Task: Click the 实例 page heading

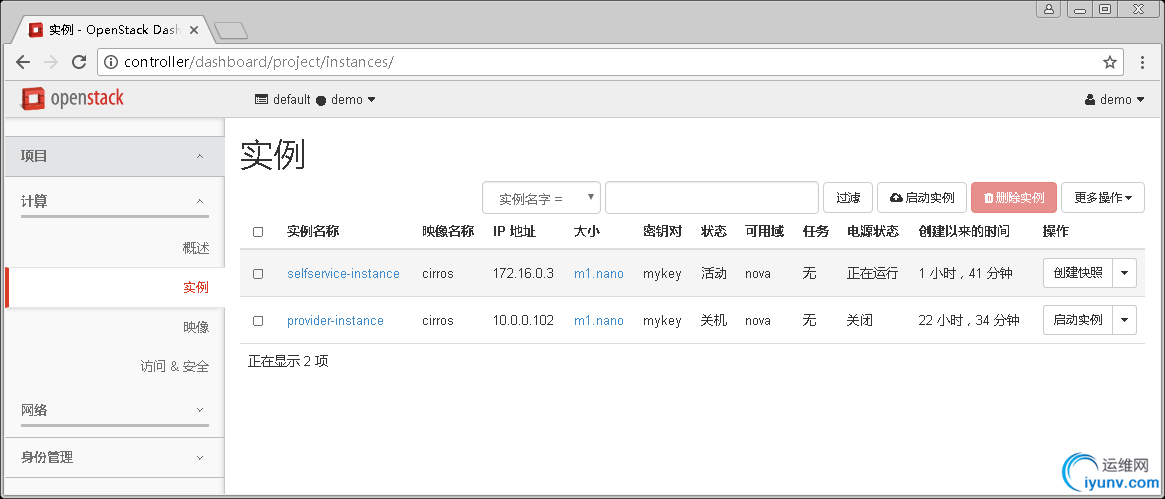Action: click(x=273, y=155)
